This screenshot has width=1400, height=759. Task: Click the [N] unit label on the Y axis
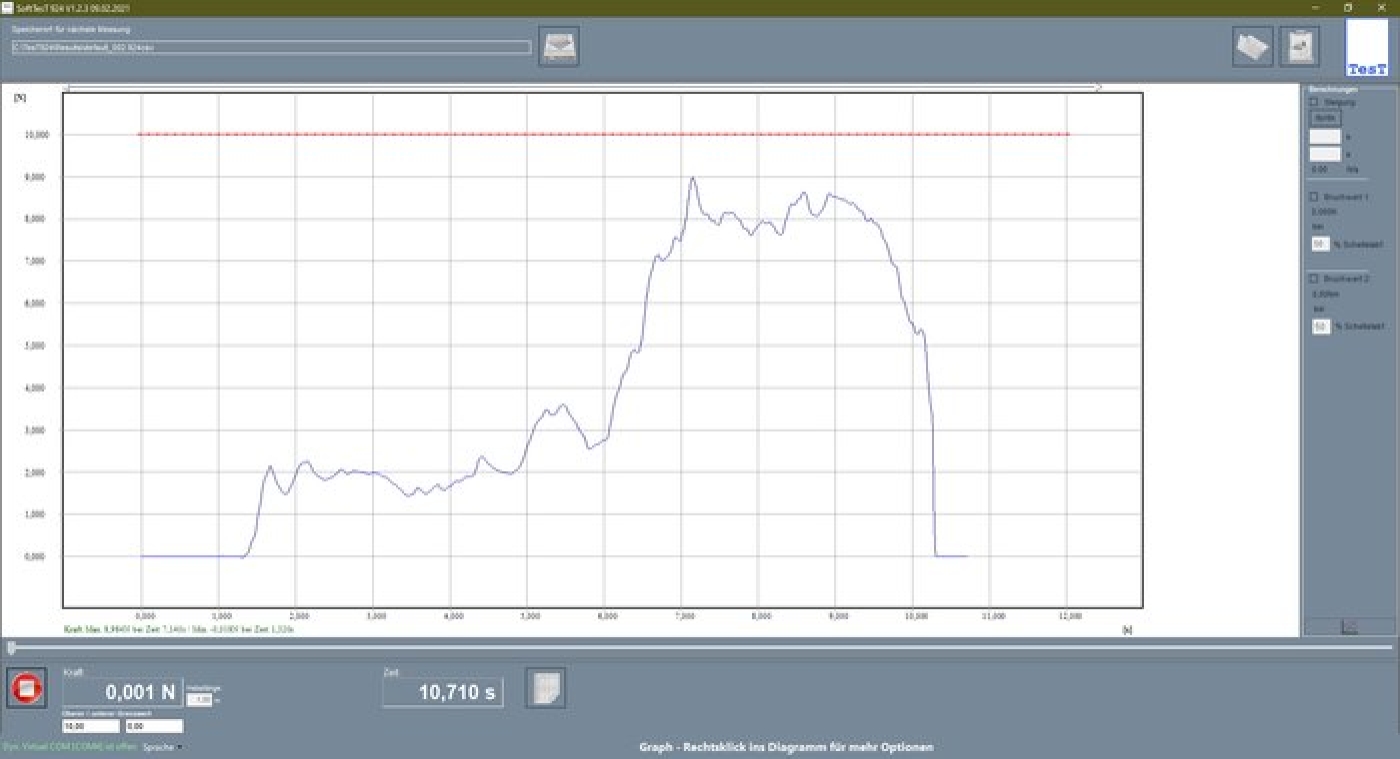pos(20,97)
